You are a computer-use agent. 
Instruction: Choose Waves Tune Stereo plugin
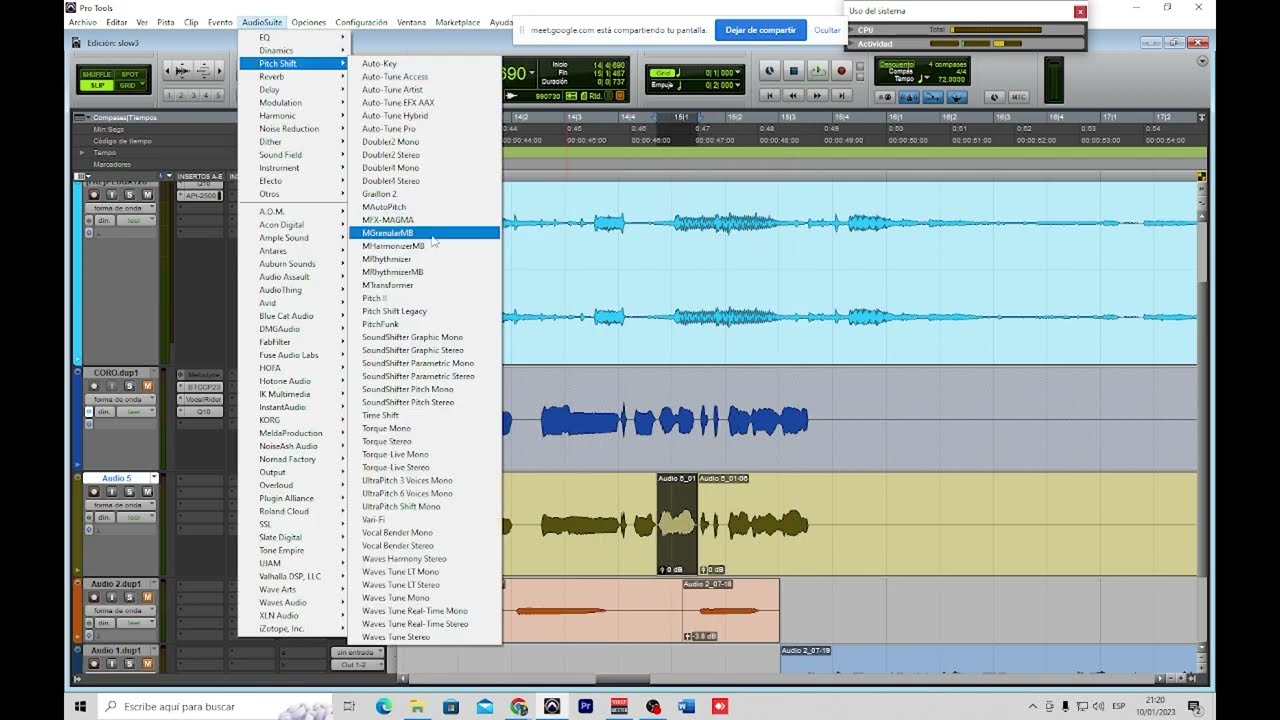424,637
